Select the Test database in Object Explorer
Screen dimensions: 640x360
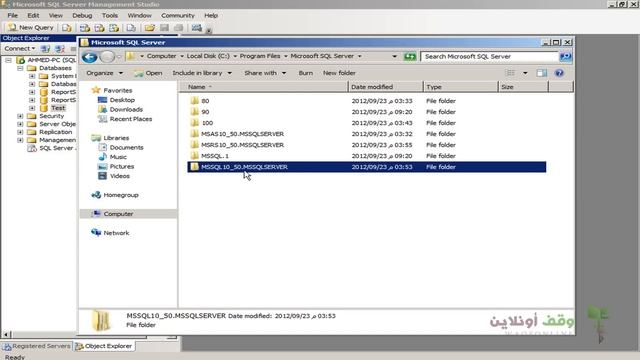coord(58,108)
